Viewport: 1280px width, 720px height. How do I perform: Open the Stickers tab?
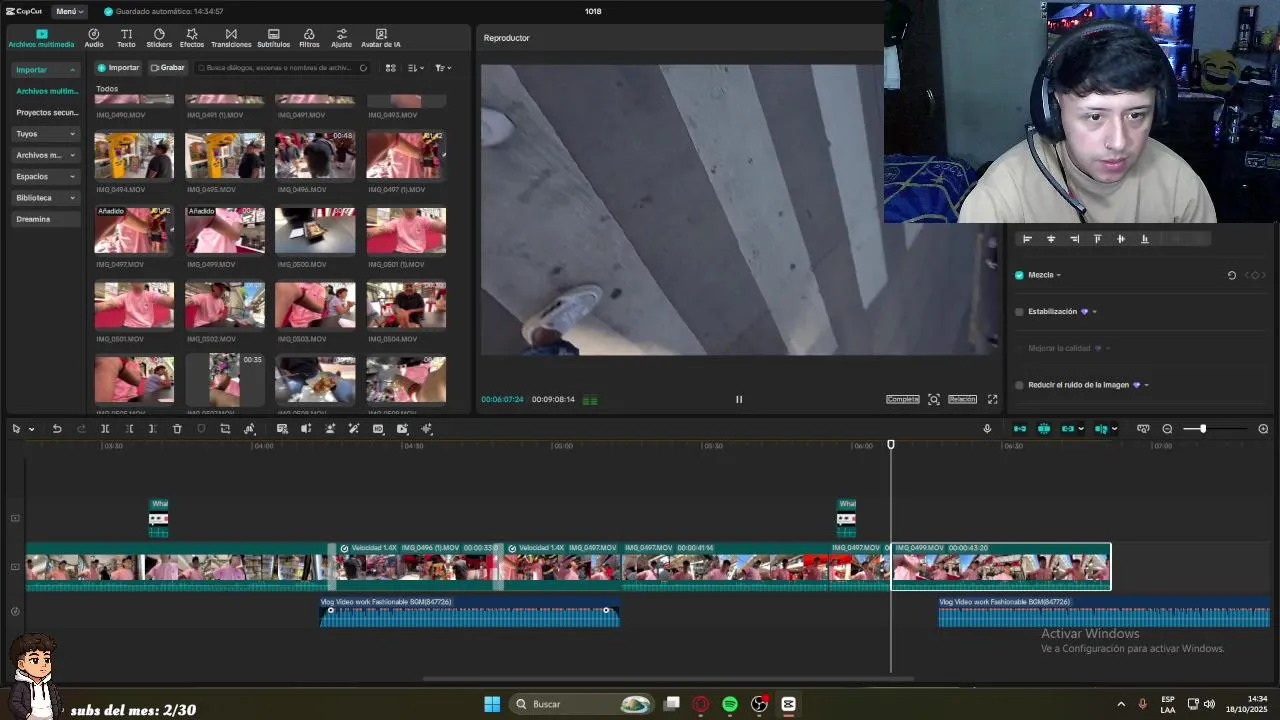159,38
